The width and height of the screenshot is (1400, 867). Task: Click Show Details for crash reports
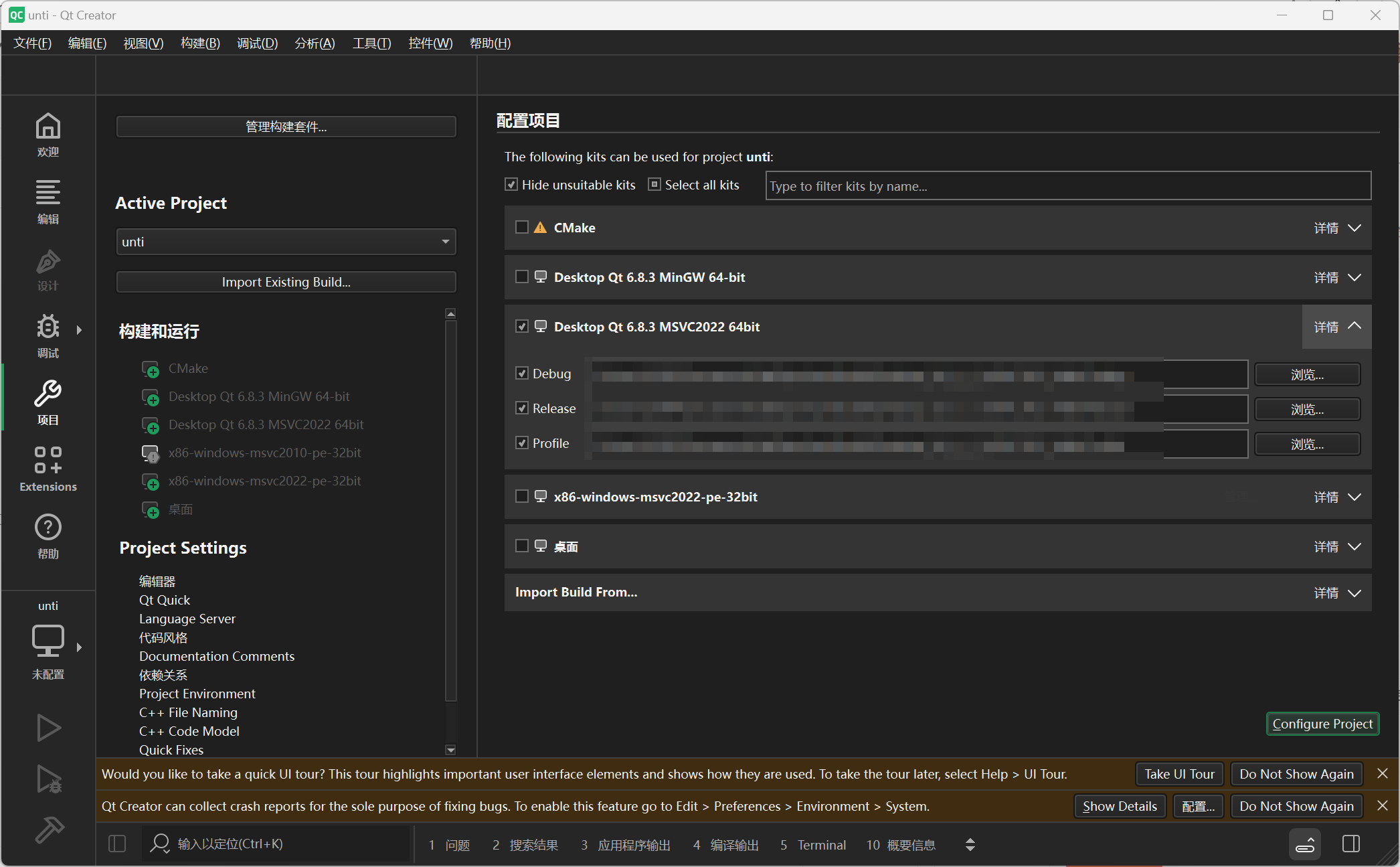[1120, 806]
